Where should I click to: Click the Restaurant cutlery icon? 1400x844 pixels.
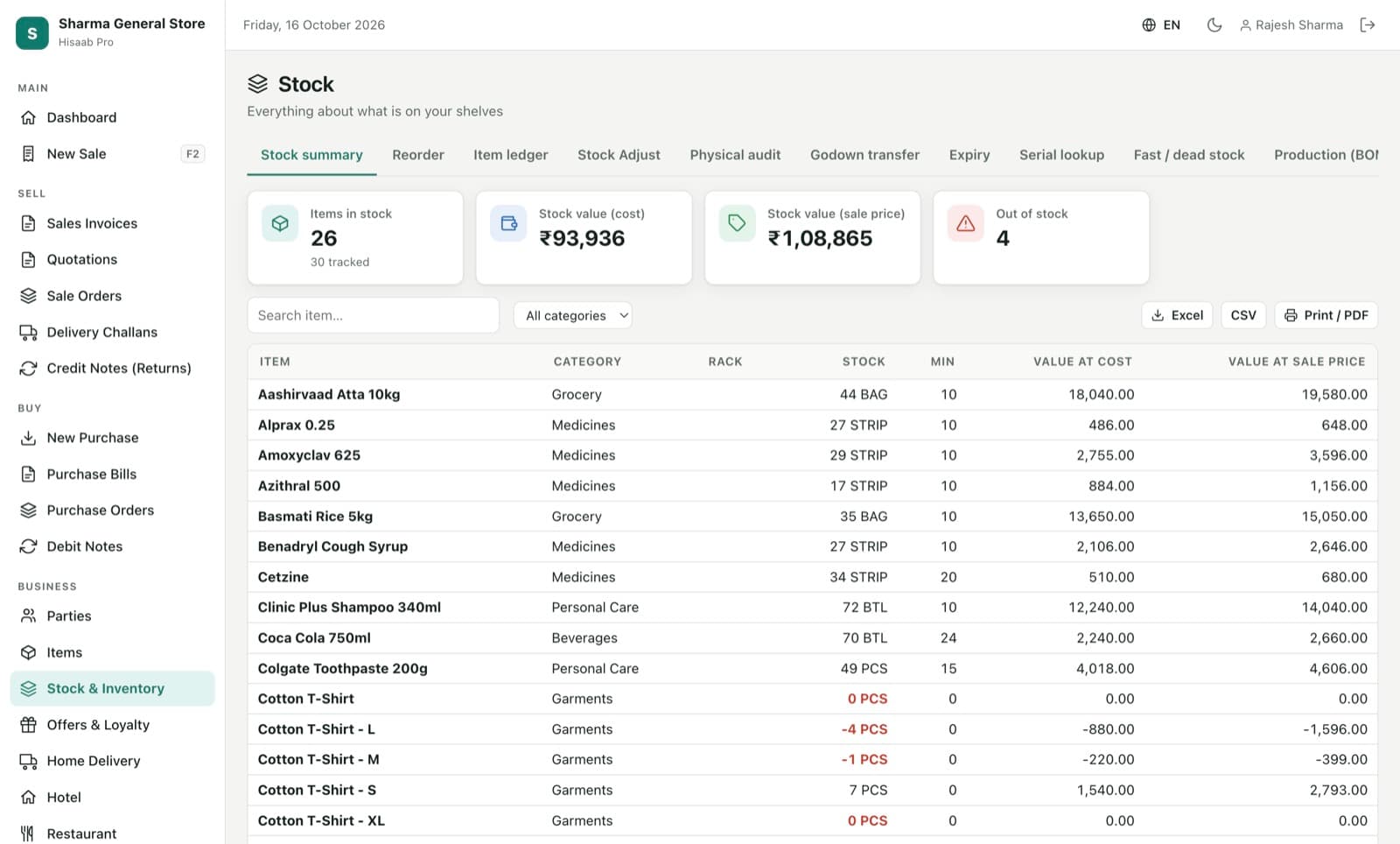tap(29, 833)
